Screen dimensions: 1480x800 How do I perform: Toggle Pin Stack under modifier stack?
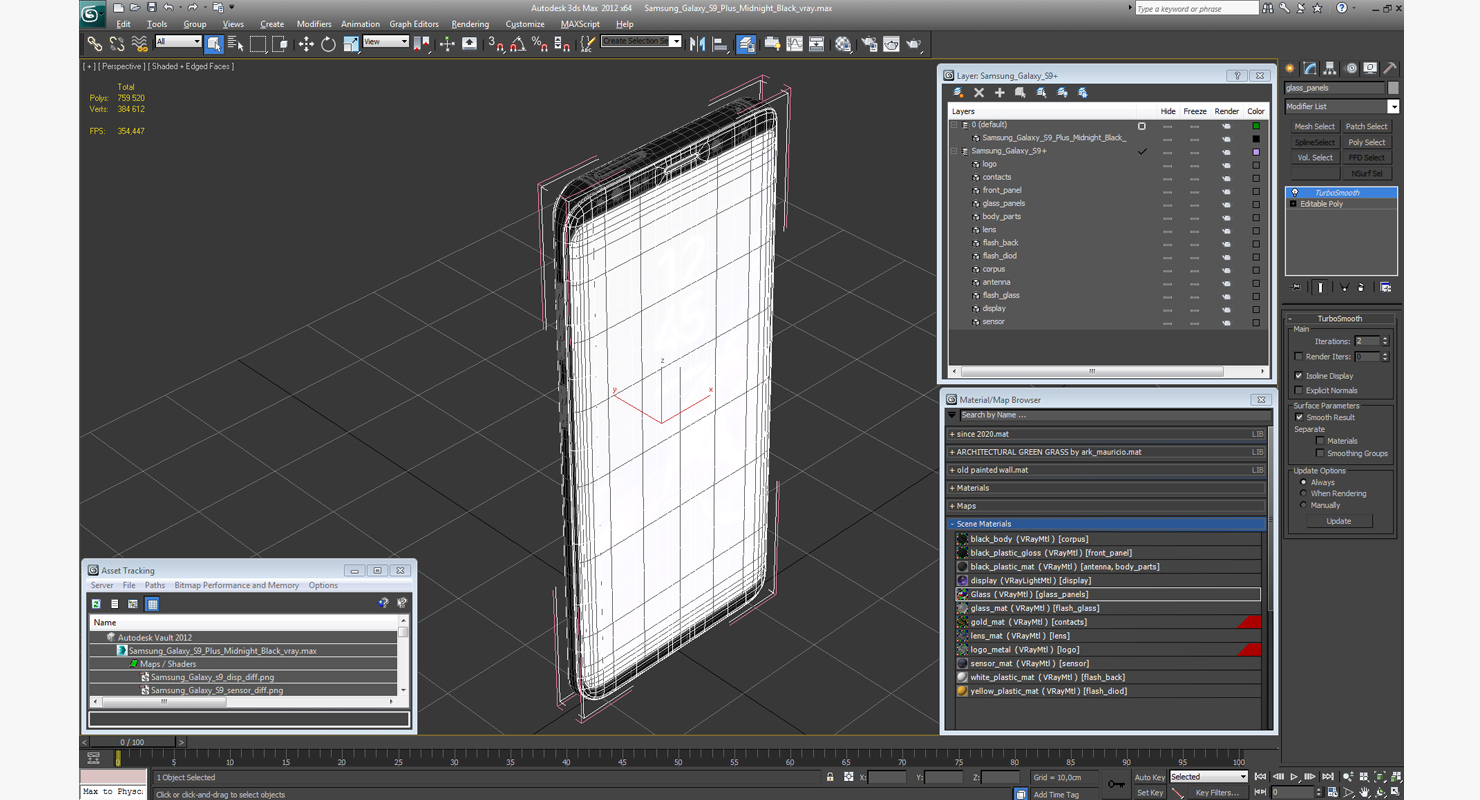click(1296, 287)
